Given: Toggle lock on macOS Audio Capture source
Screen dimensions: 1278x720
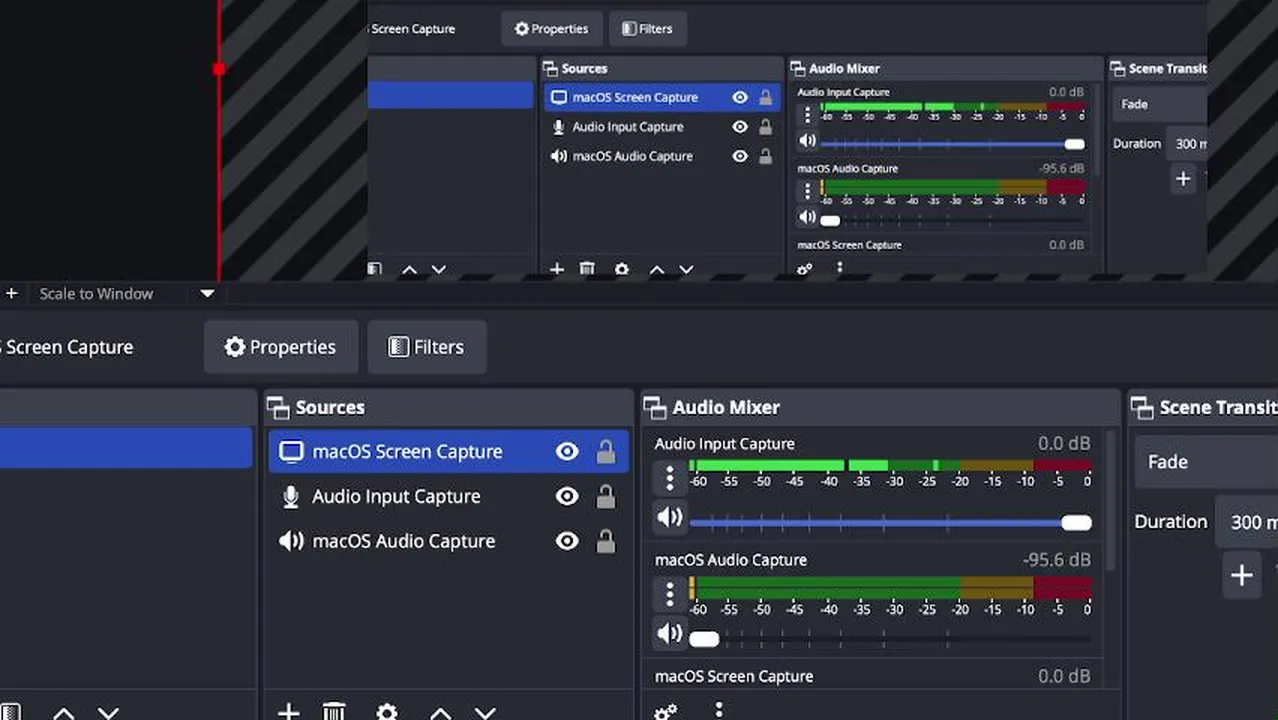Looking at the screenshot, I should (606, 541).
